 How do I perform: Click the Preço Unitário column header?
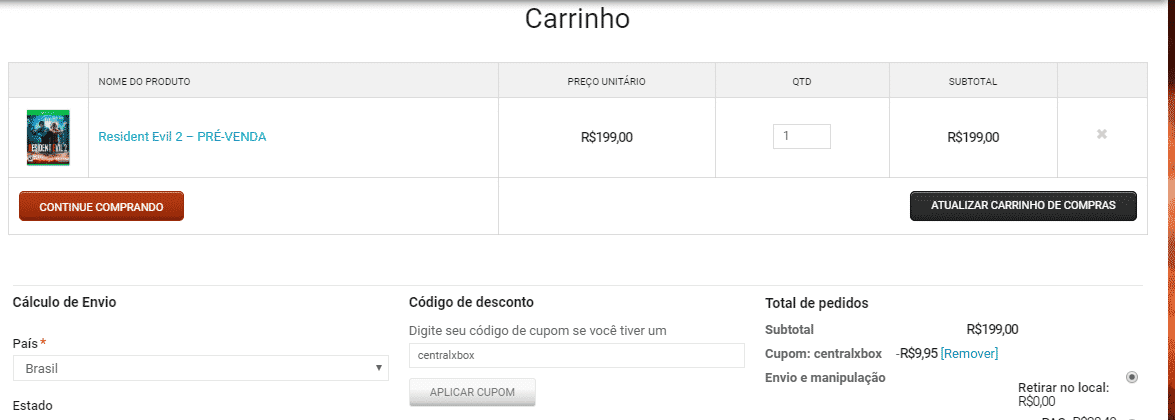tap(606, 82)
